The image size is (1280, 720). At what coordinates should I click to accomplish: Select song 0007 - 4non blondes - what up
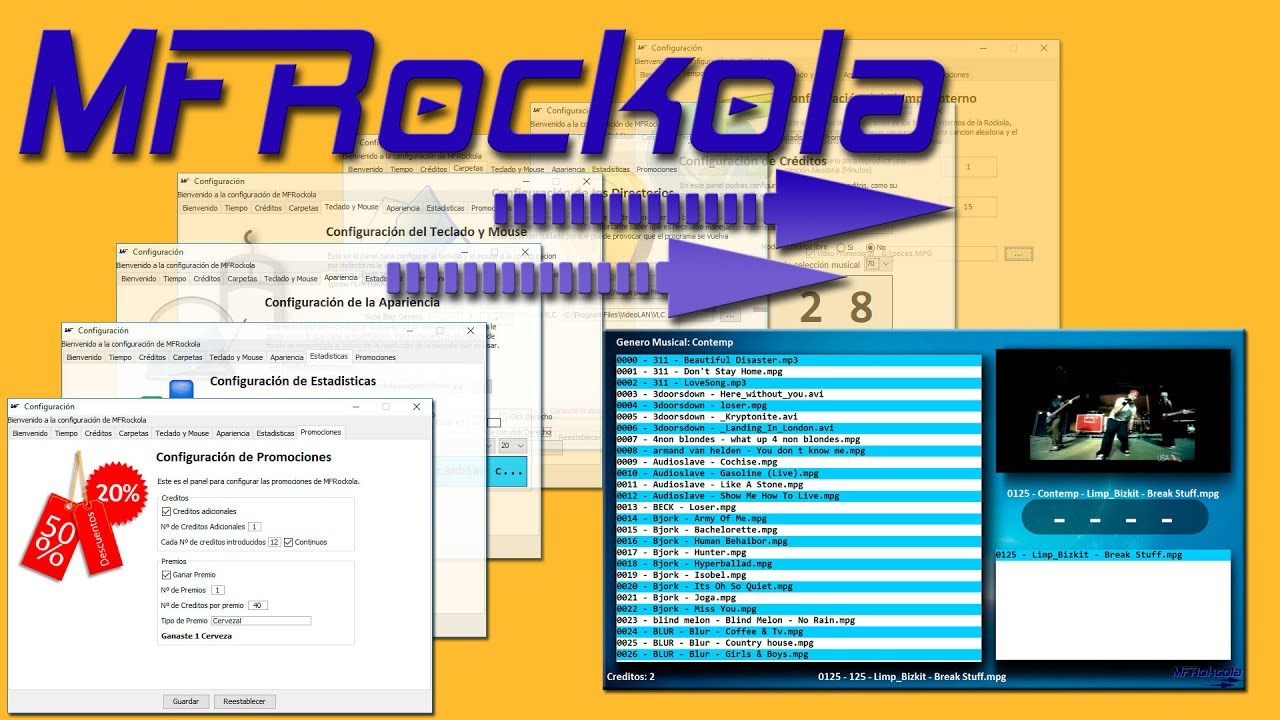pyautogui.click(x=799, y=439)
